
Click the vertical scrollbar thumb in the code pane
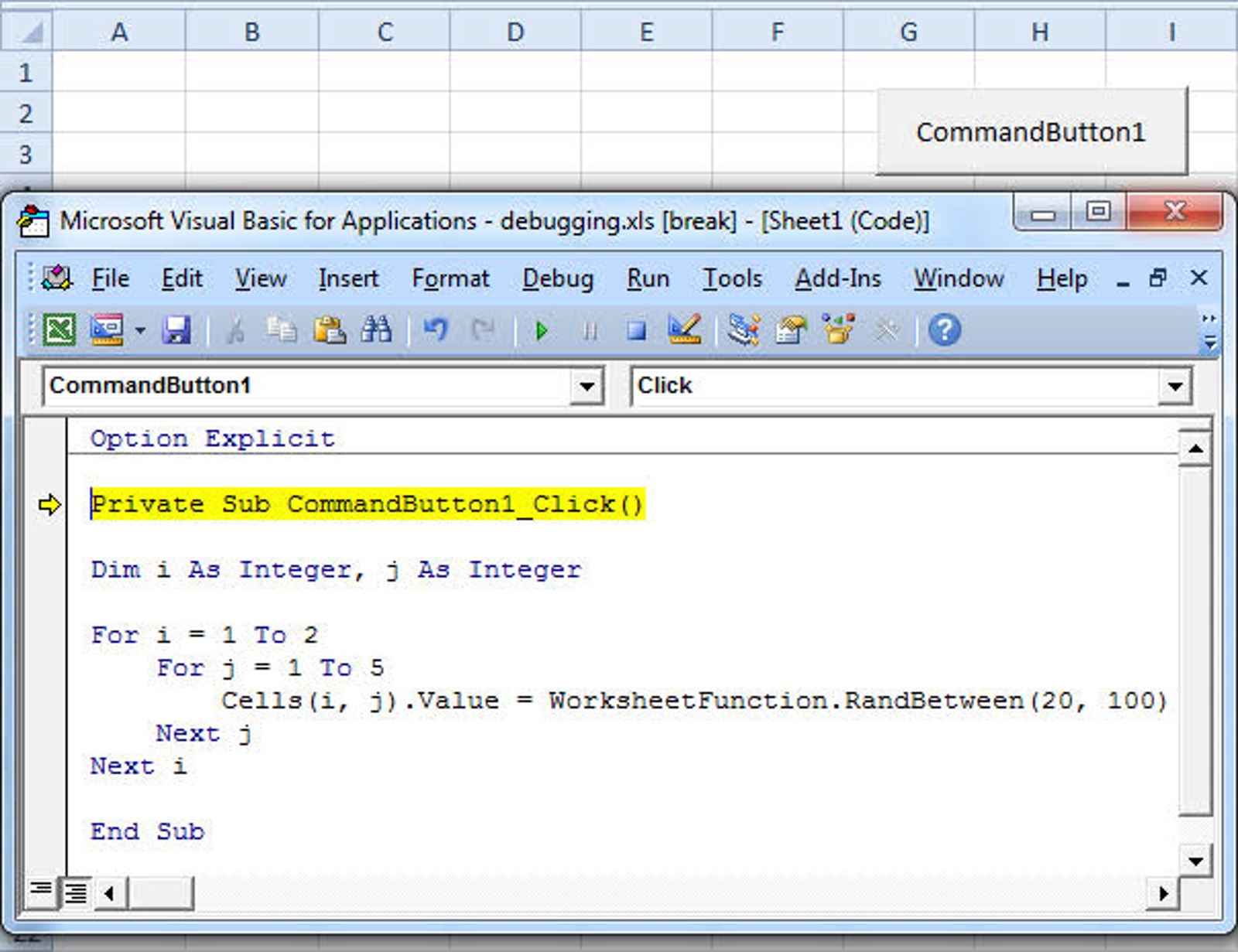pyautogui.click(x=1195, y=640)
